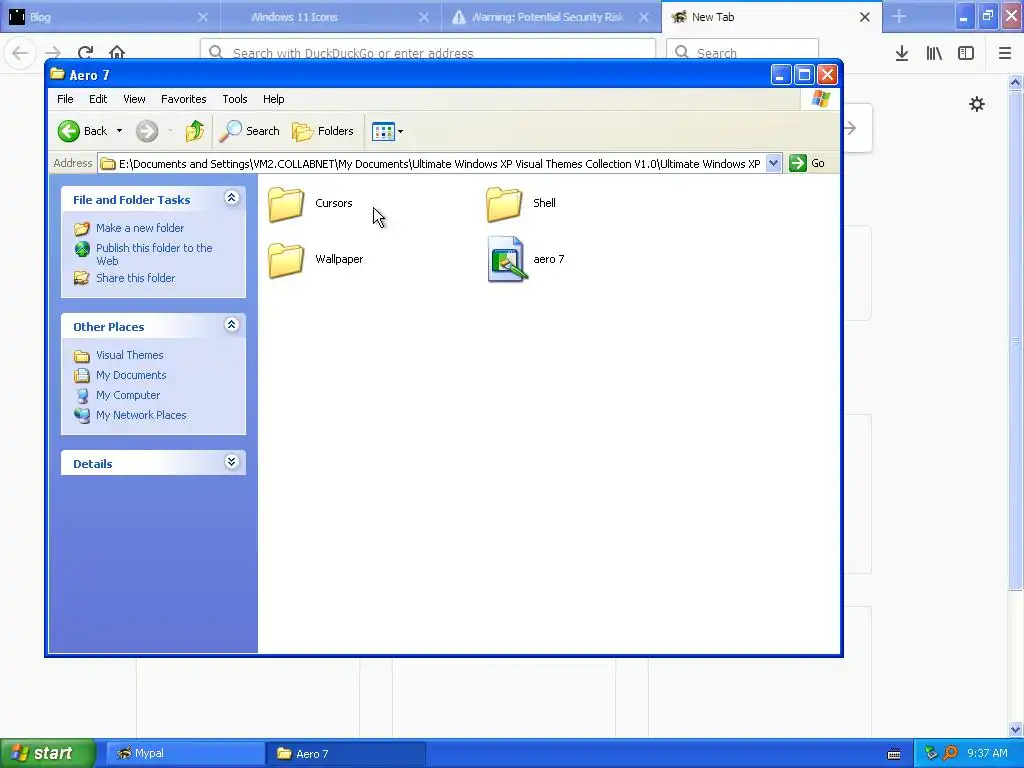Viewport: 1024px width, 768px height.
Task: Open My Network Places link
Action: click(x=141, y=415)
